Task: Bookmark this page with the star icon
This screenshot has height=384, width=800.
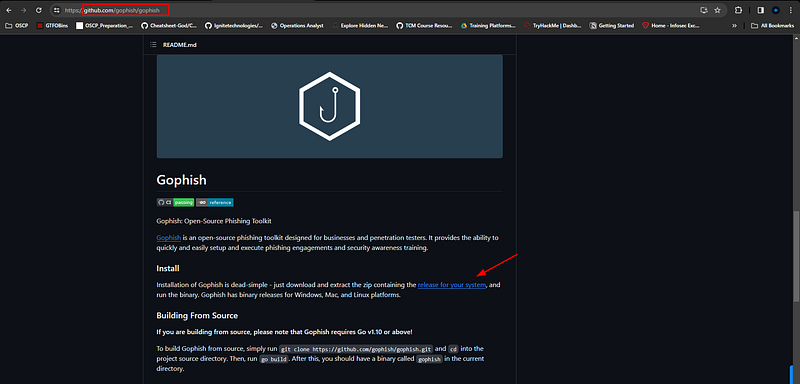Action: (x=717, y=10)
